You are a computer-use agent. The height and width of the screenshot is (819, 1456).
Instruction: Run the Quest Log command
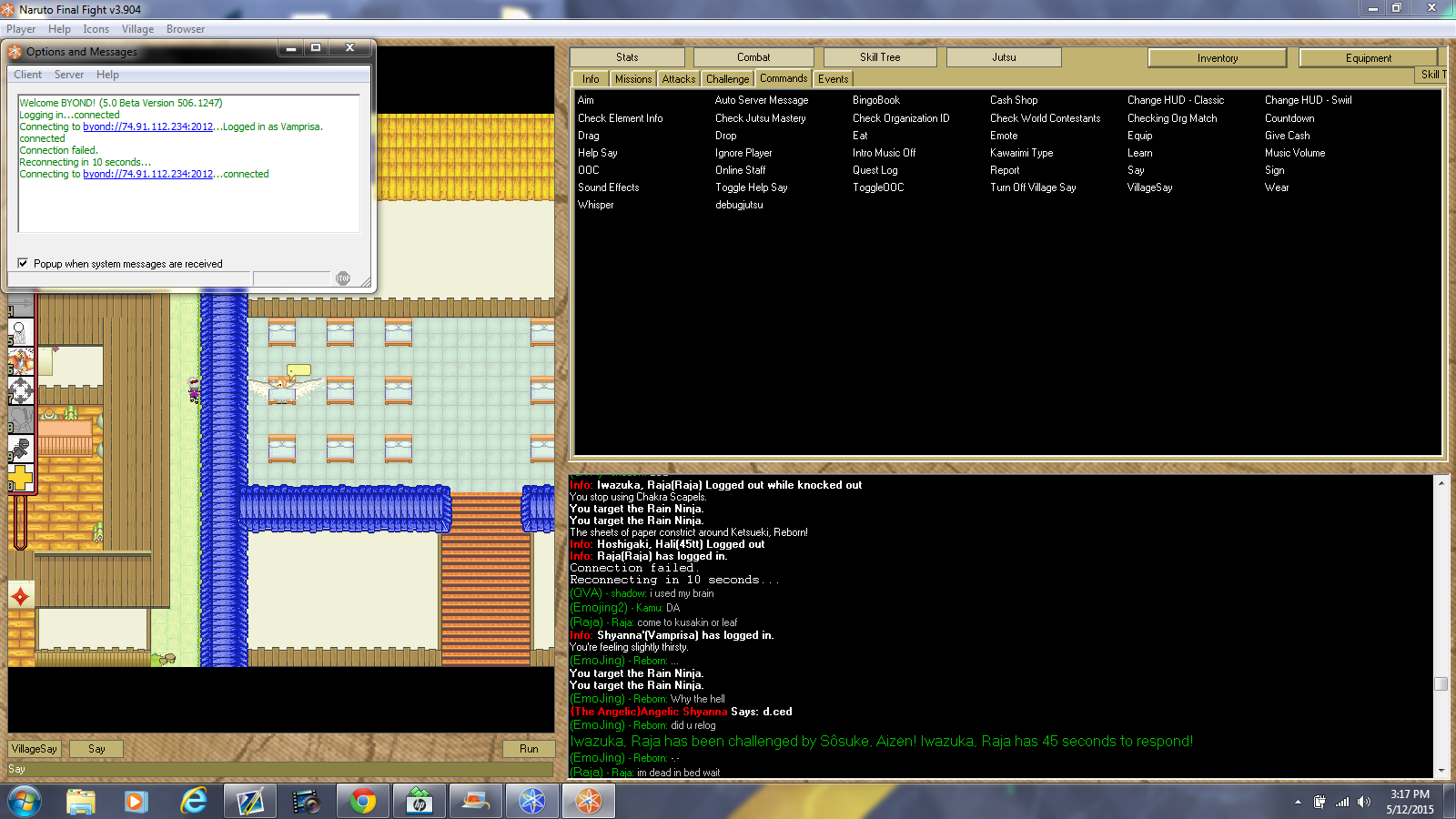[x=875, y=170]
